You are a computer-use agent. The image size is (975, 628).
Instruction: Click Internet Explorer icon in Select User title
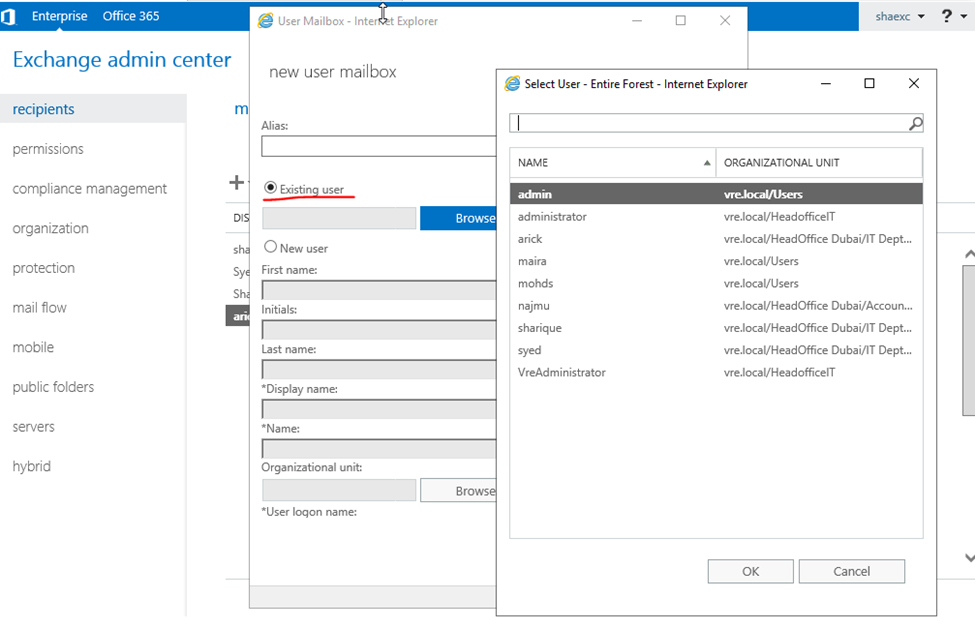pyautogui.click(x=513, y=84)
